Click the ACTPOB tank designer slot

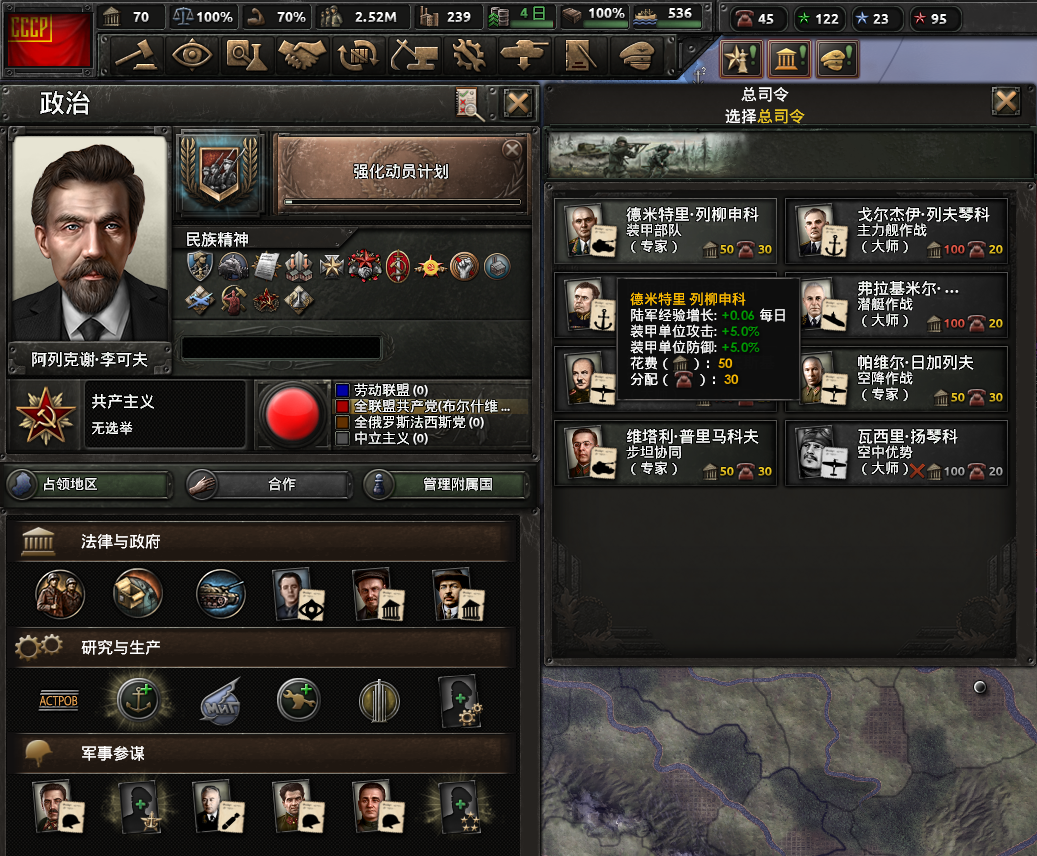59,701
